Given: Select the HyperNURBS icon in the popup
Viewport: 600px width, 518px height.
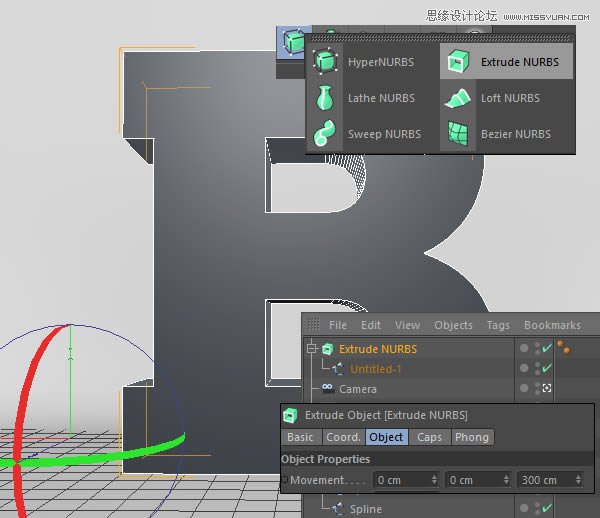Looking at the screenshot, I should [x=324, y=62].
